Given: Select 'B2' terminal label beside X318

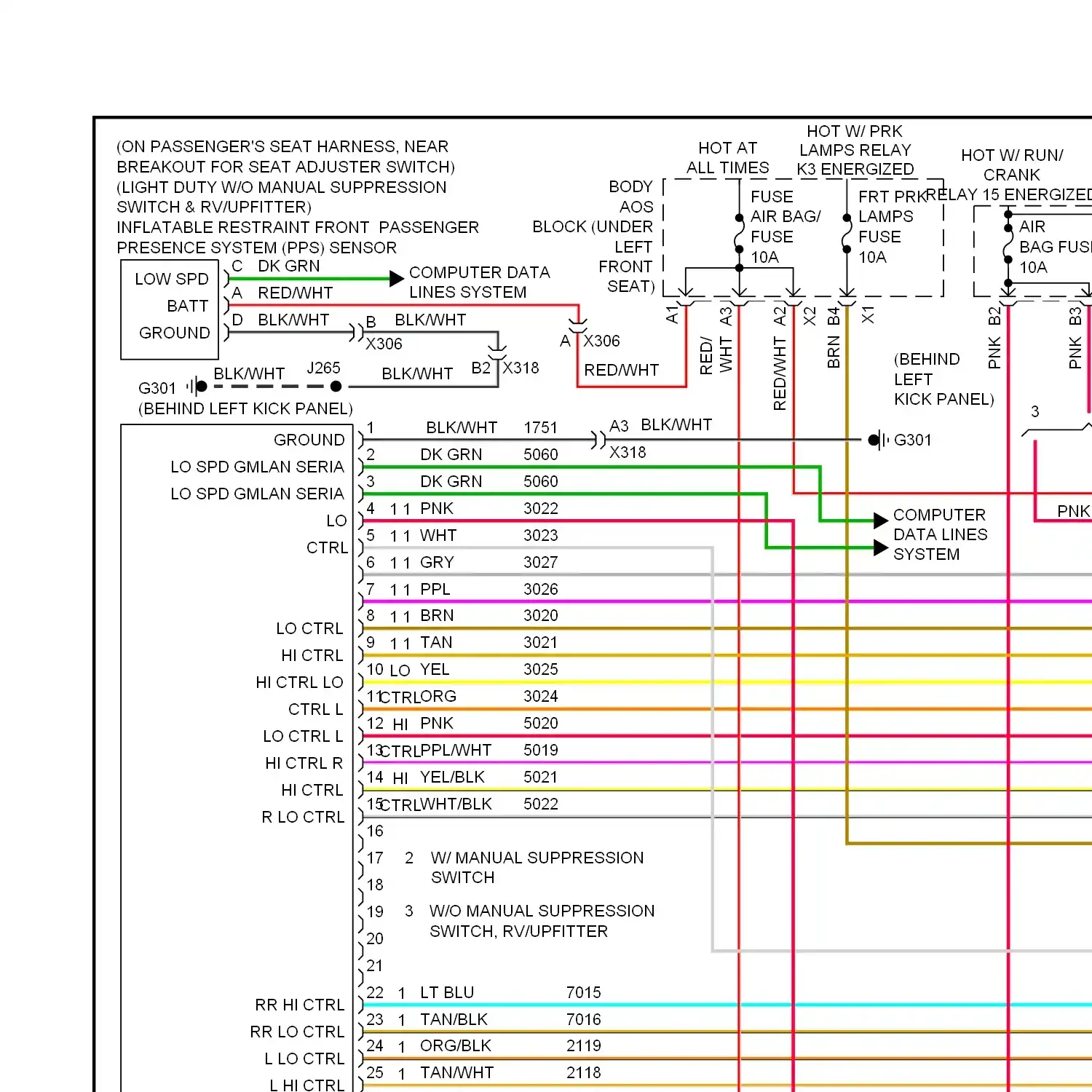Looking at the screenshot, I should 481,368.
